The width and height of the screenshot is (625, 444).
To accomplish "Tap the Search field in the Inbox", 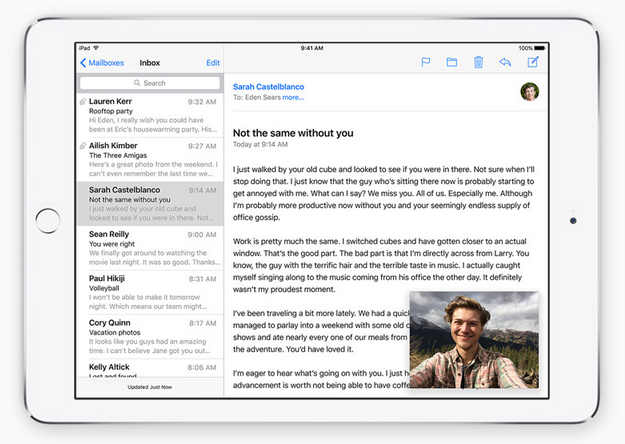I will [150, 83].
